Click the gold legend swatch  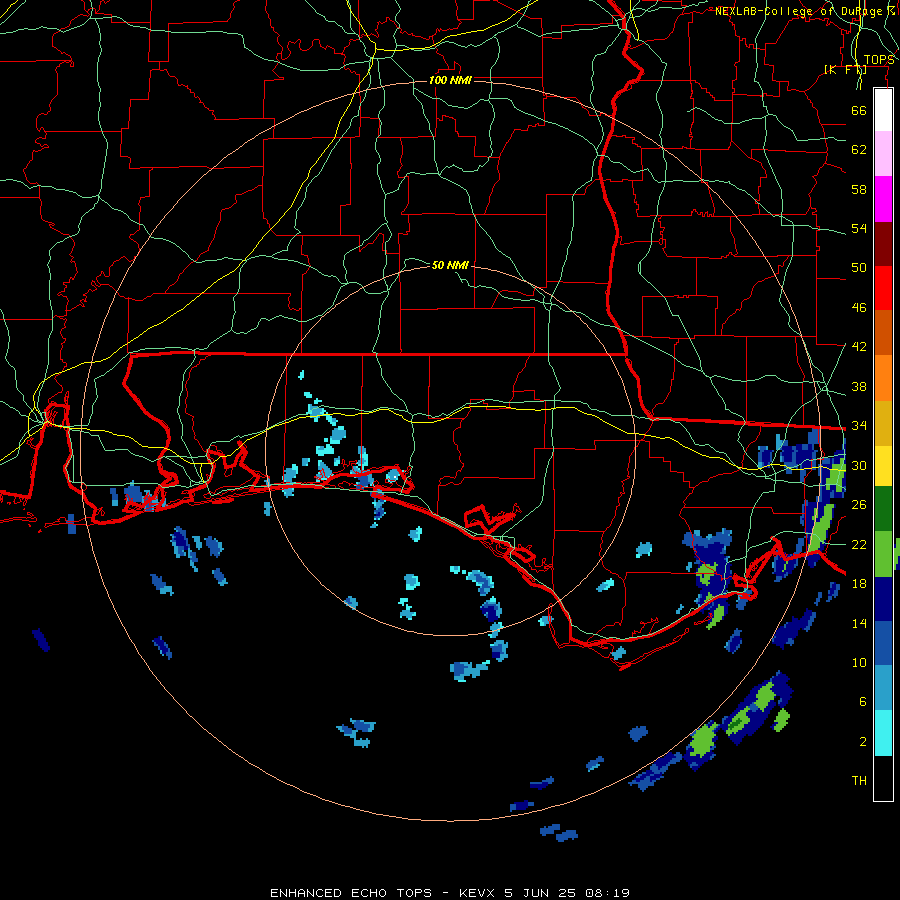click(x=883, y=423)
